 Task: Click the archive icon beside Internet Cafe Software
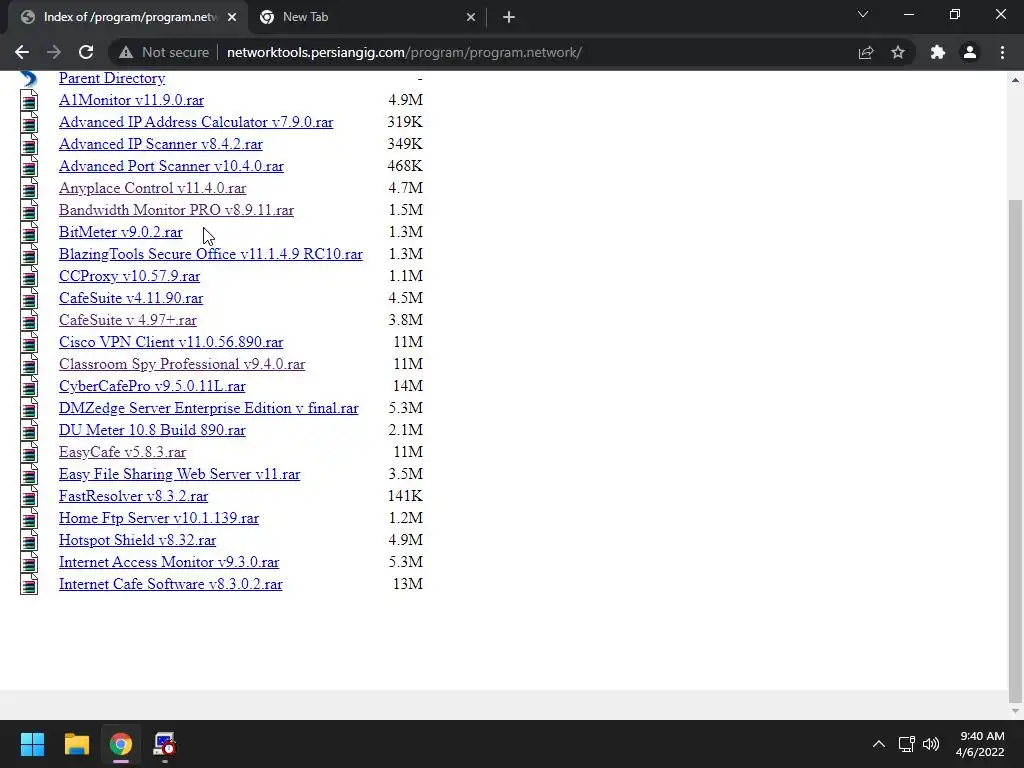[29, 585]
